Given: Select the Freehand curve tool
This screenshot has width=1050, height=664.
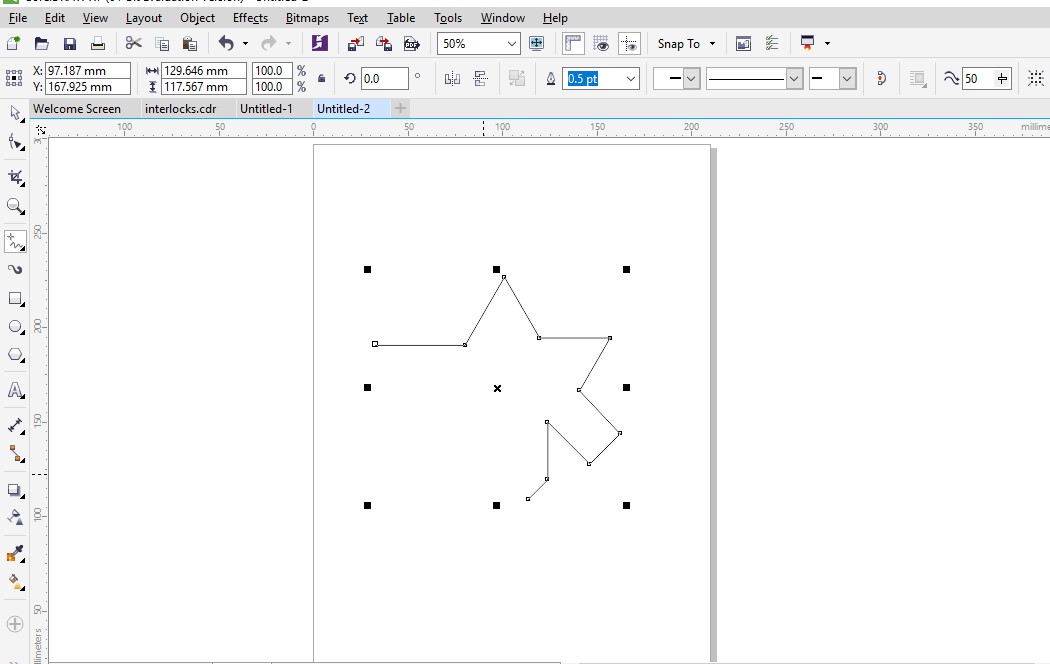Looking at the screenshot, I should coord(15,242).
